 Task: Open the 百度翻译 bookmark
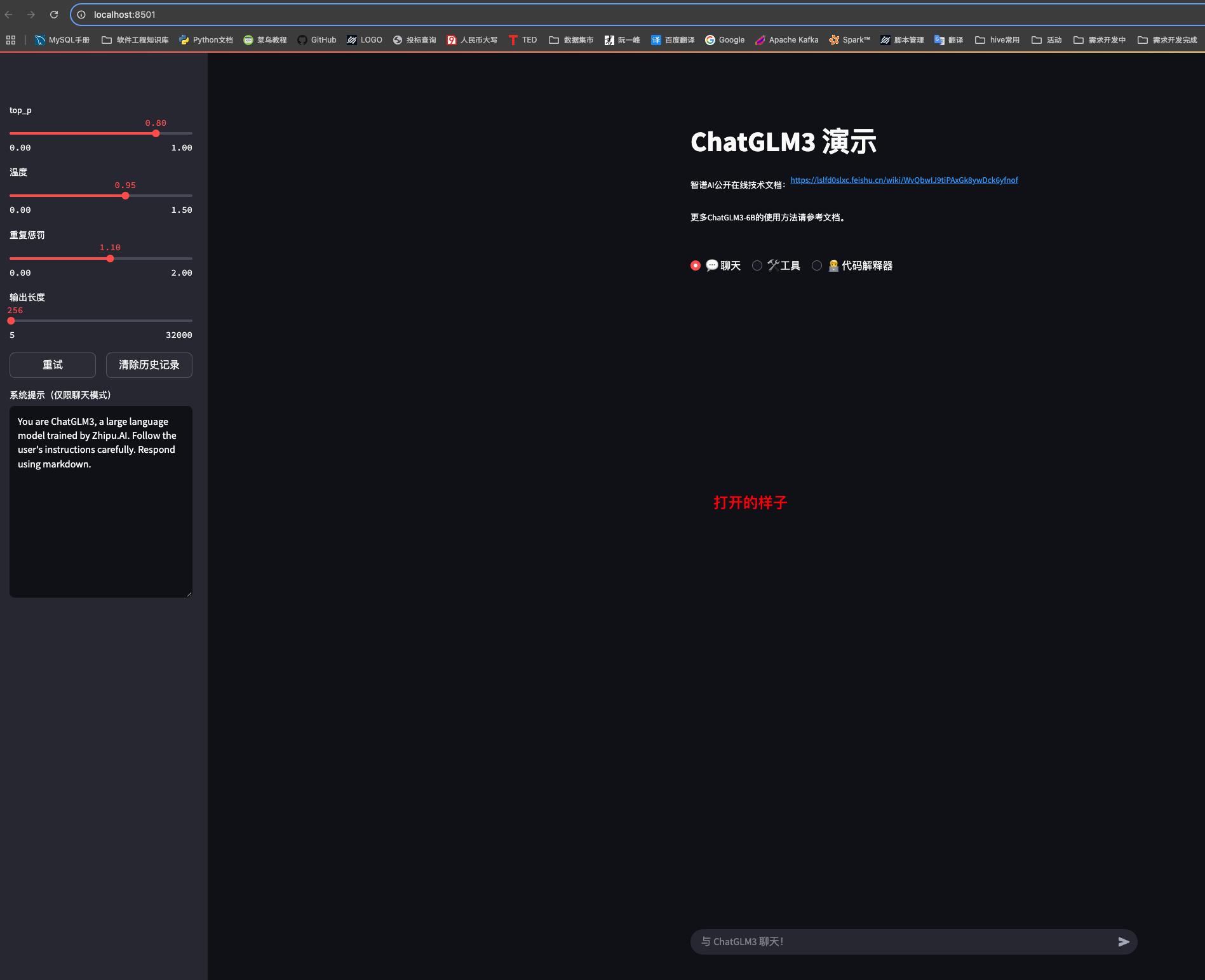[x=673, y=40]
